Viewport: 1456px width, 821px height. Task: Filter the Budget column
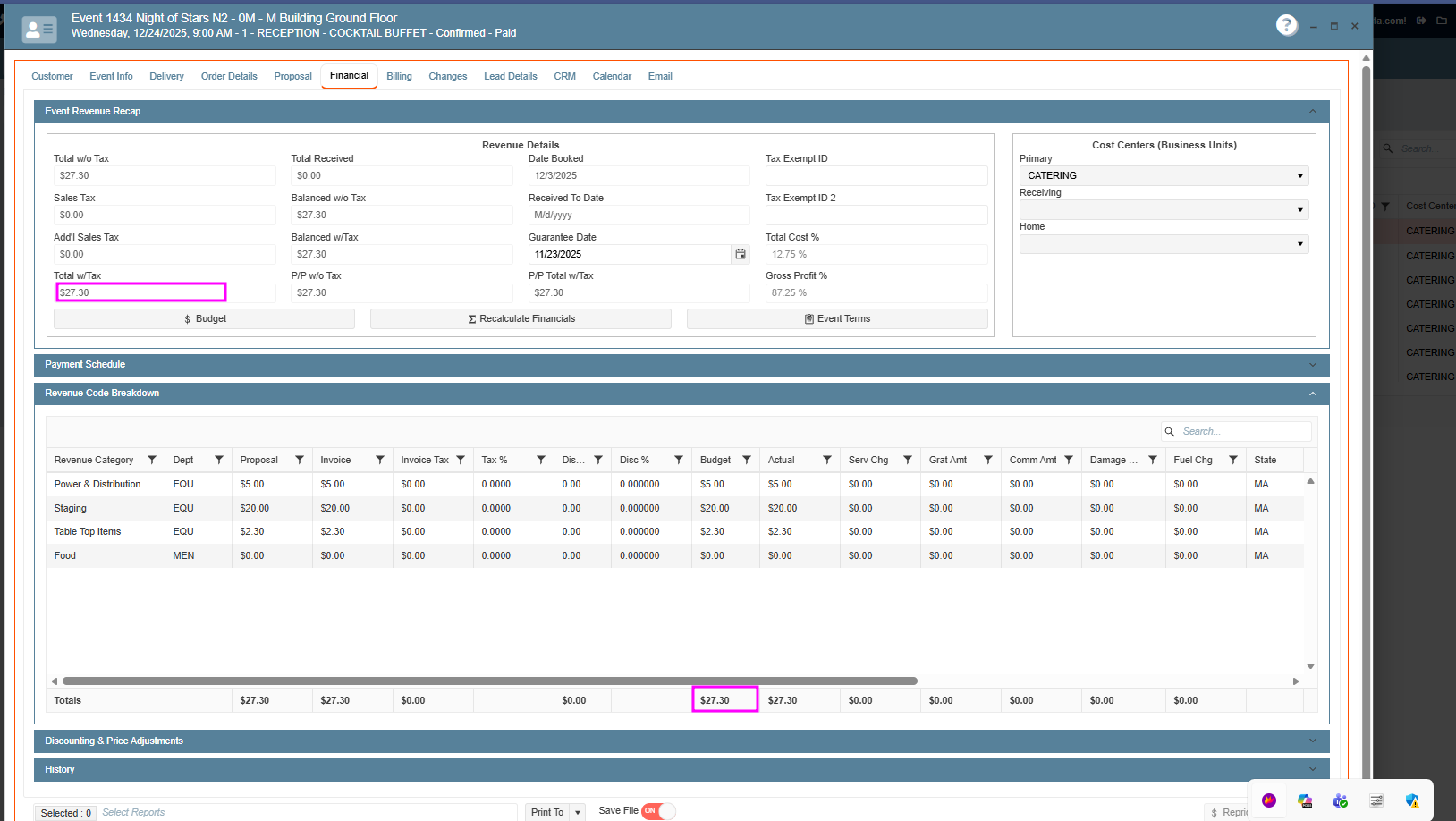pyautogui.click(x=747, y=460)
